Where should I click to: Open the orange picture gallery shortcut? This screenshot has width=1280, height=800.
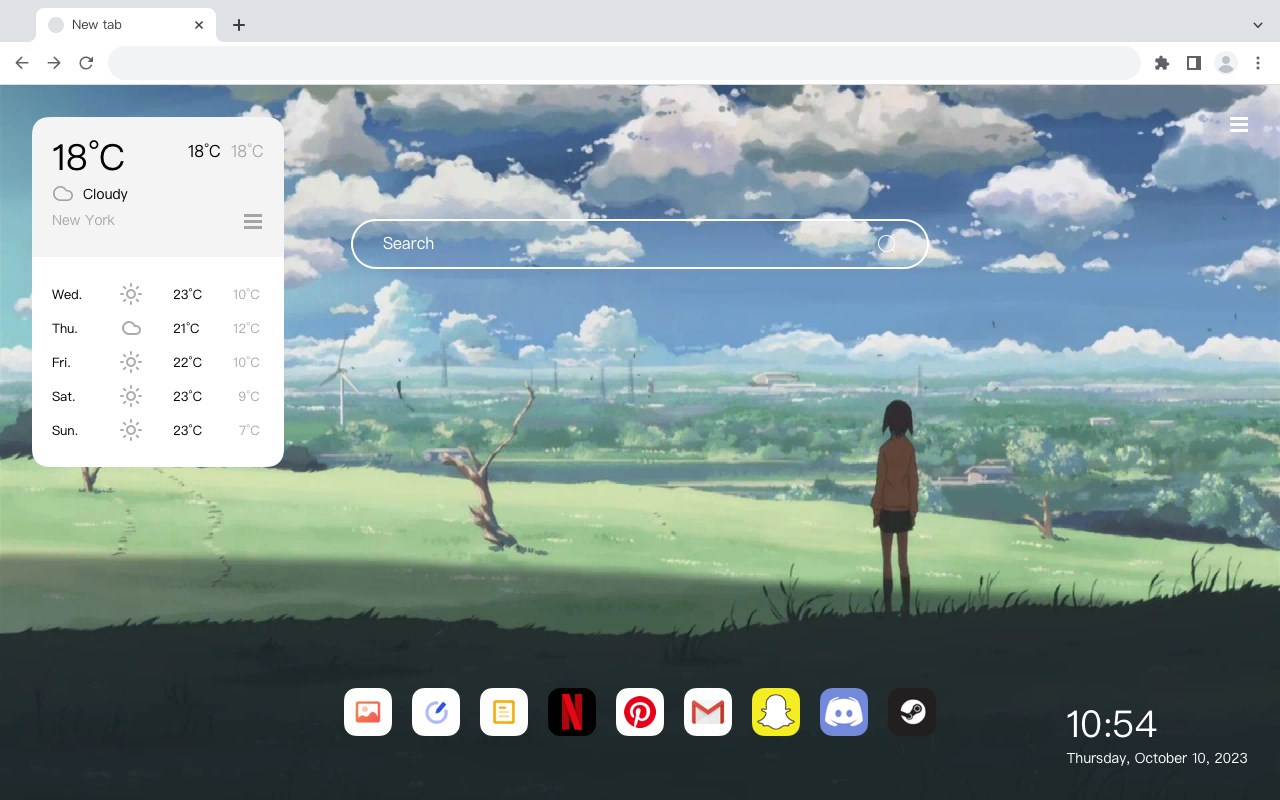click(x=368, y=712)
